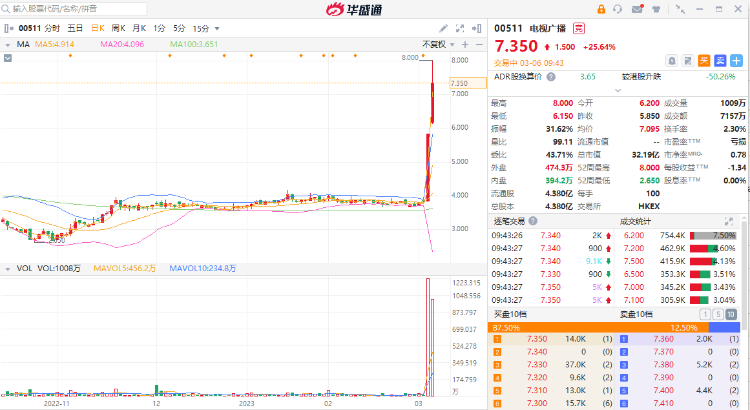
Task: Click the stock note icon
Action: click(x=688, y=61)
